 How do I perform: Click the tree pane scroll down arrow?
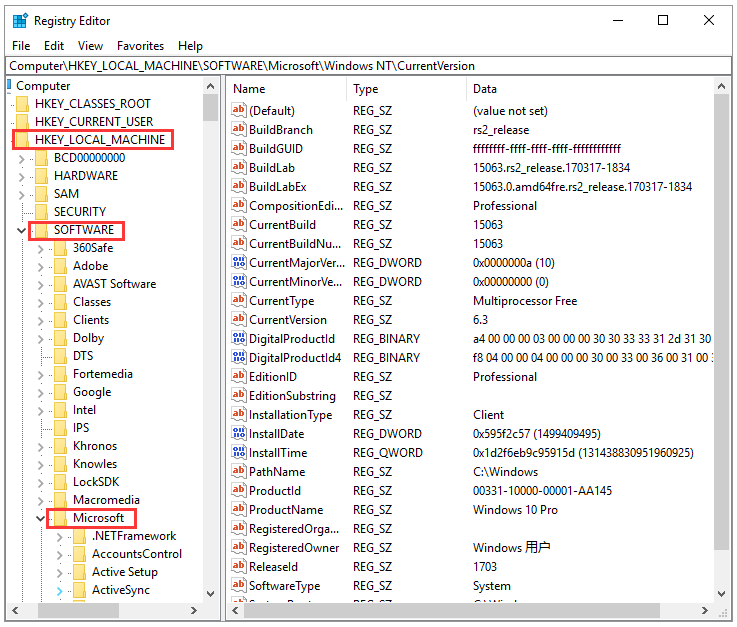[x=211, y=594]
